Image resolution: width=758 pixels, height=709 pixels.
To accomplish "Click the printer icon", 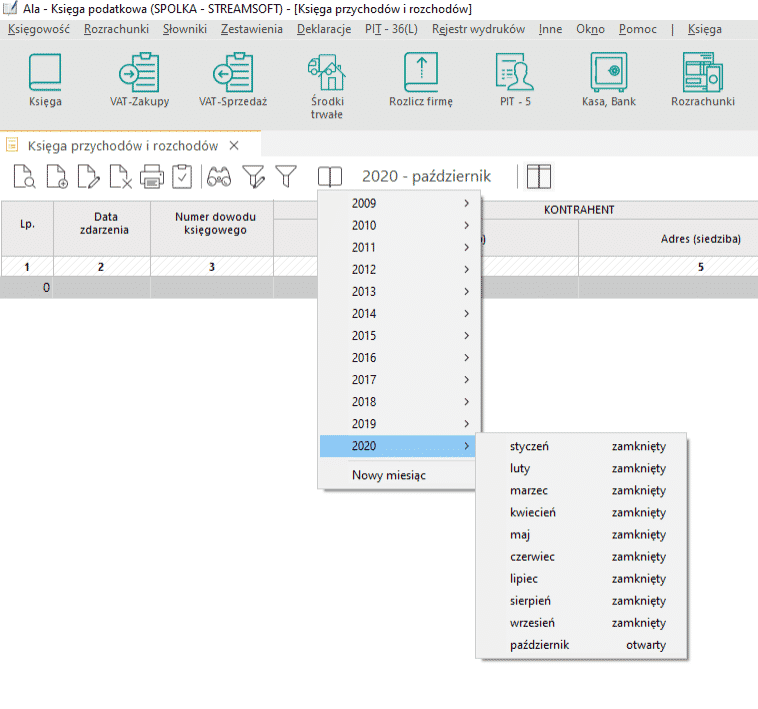I will [152, 176].
